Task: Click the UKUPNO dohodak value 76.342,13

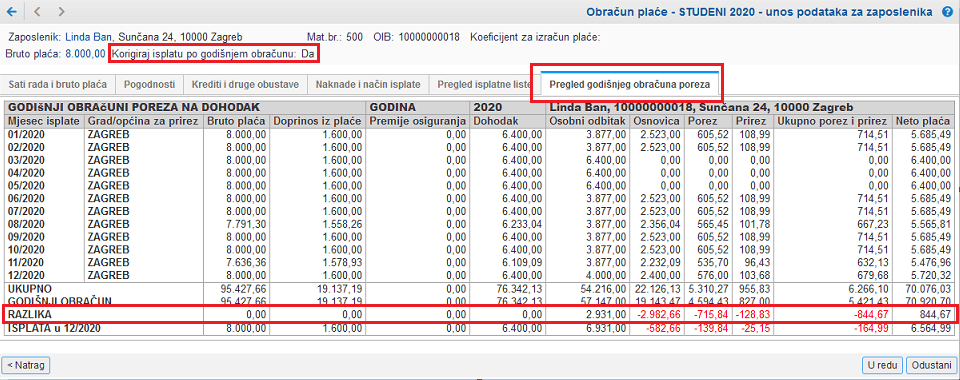Action: click(520, 288)
